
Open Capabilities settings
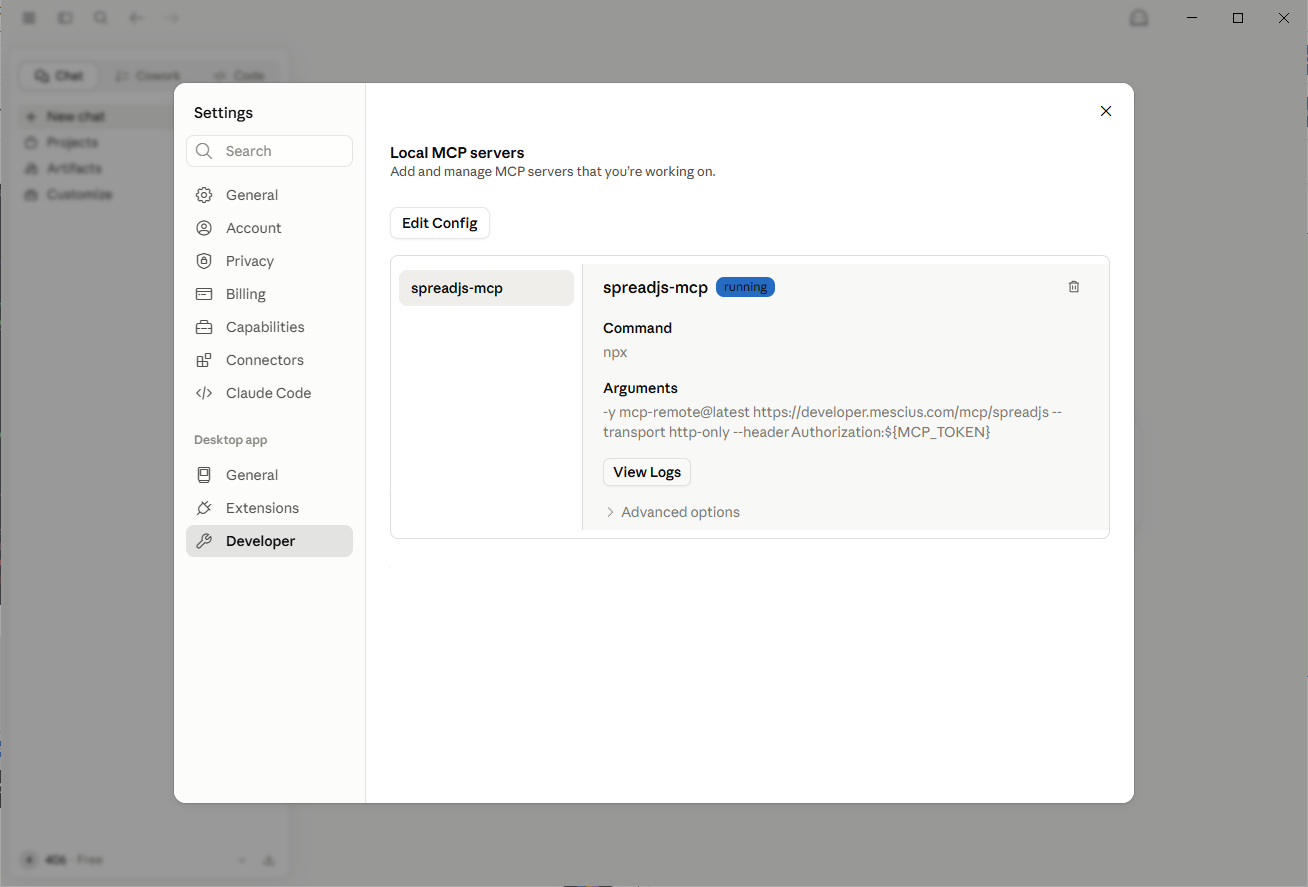269,327
